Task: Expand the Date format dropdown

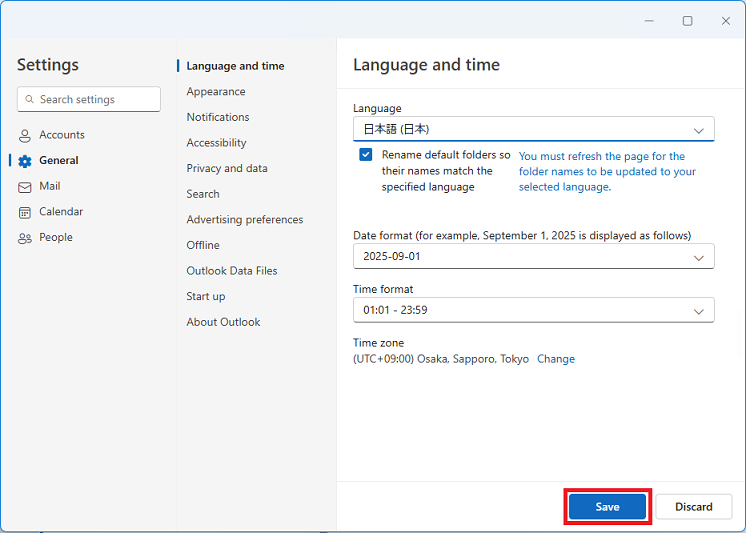Action: point(533,257)
